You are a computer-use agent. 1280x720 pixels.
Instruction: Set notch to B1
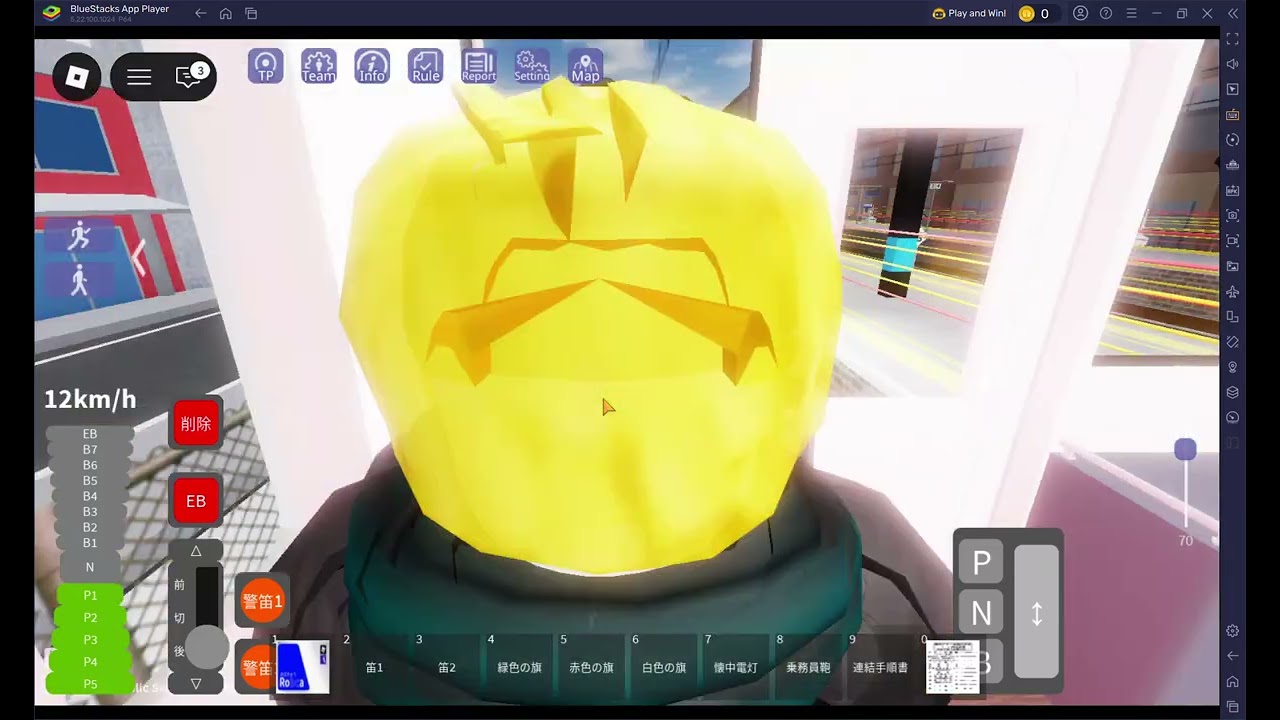pos(90,543)
